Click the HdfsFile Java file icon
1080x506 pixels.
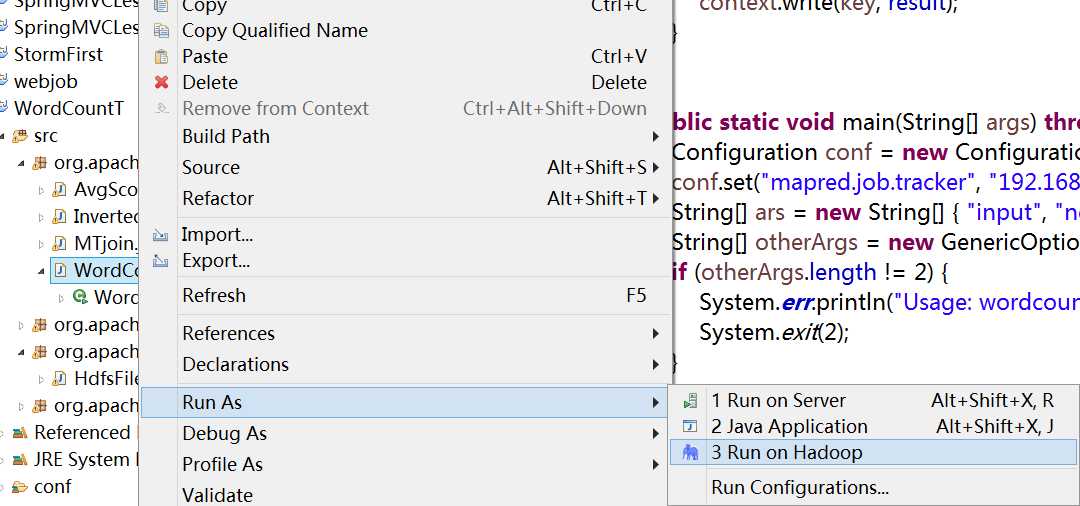point(60,379)
